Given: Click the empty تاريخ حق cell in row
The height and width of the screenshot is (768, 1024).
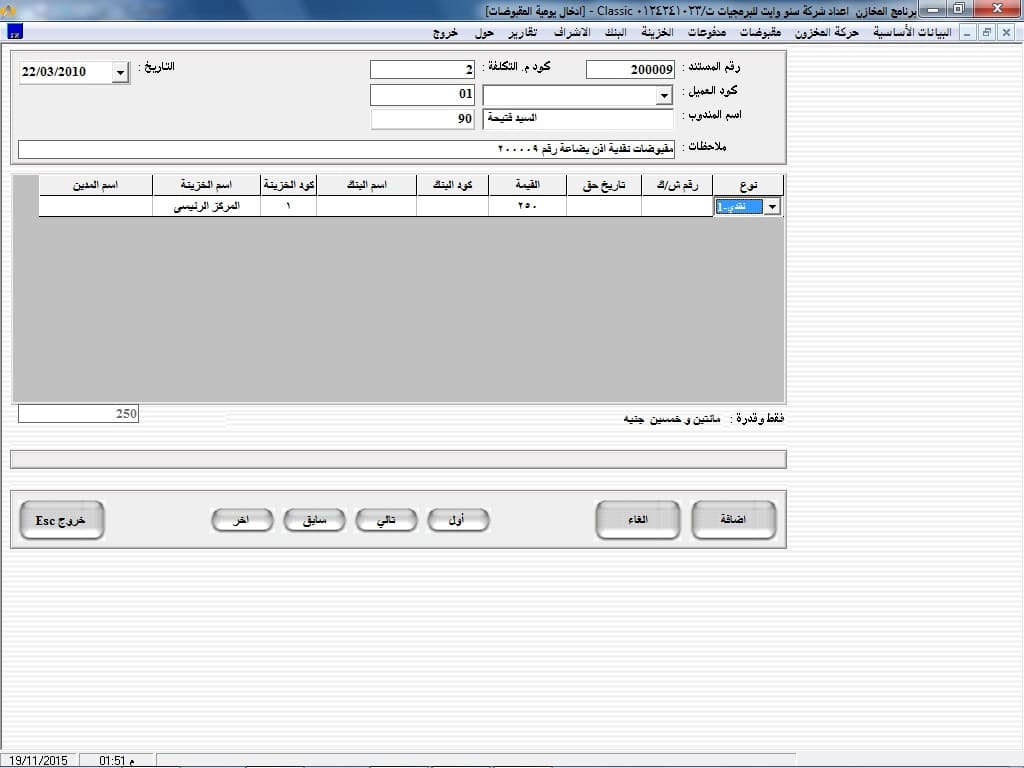Looking at the screenshot, I should click(603, 206).
